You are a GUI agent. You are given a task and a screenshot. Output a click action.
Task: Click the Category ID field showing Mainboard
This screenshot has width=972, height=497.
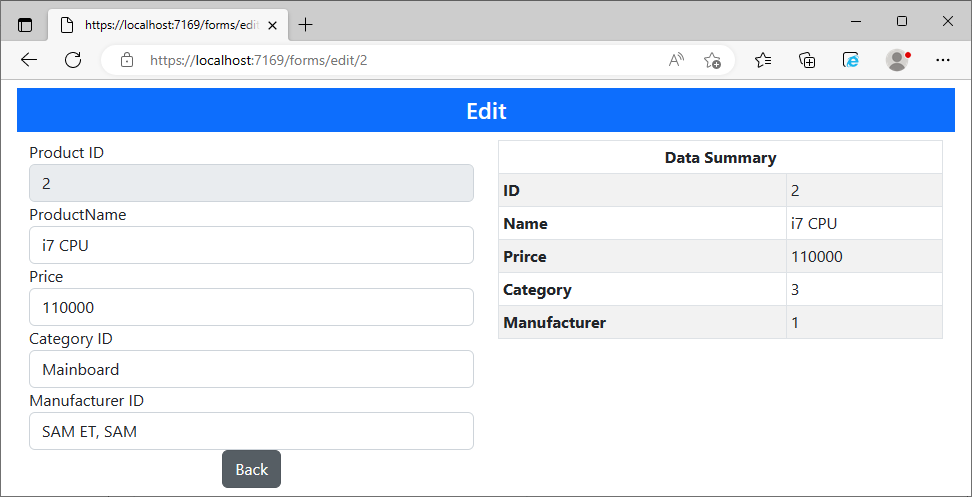[252, 369]
